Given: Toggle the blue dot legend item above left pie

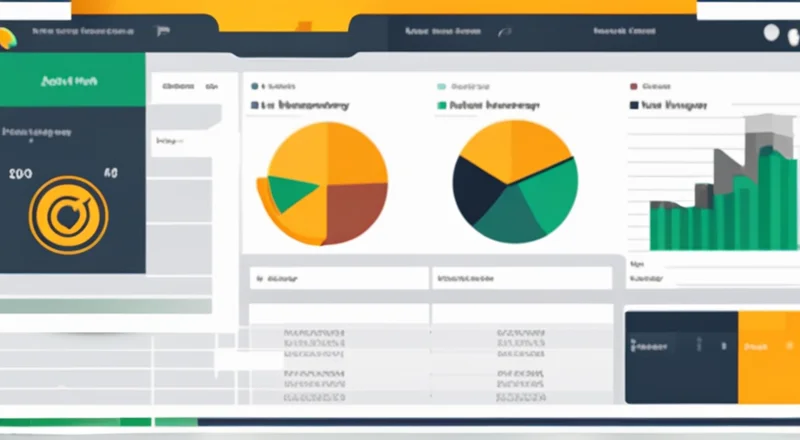Looking at the screenshot, I should point(255,87).
